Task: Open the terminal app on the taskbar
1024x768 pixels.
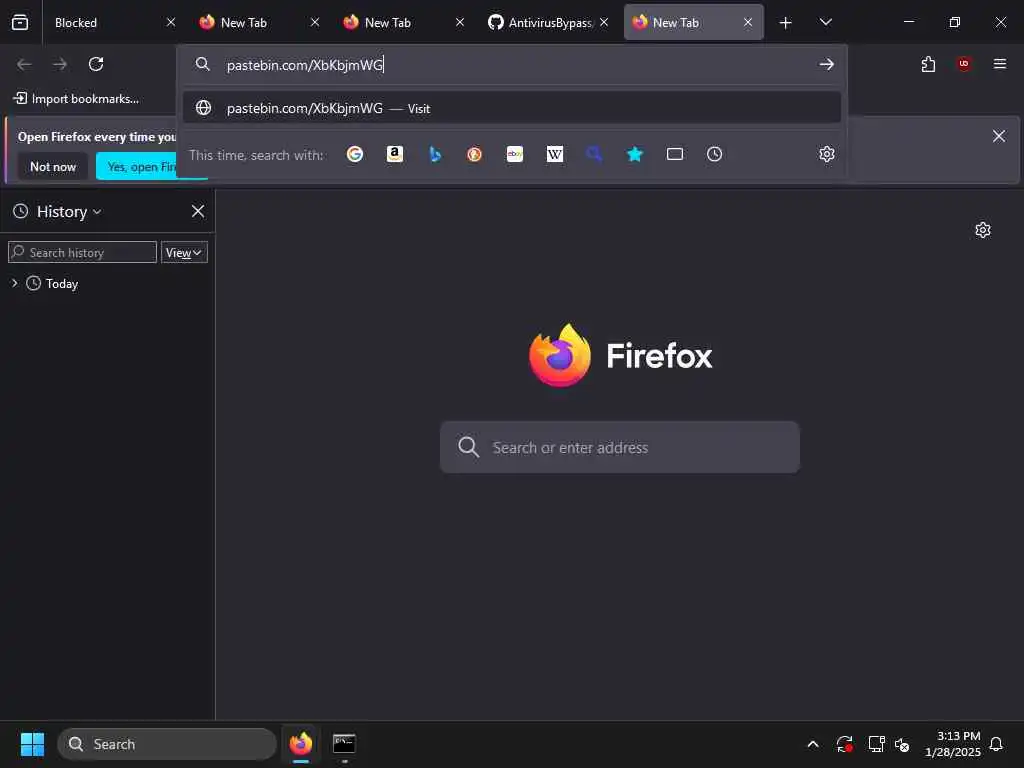Action: click(344, 744)
